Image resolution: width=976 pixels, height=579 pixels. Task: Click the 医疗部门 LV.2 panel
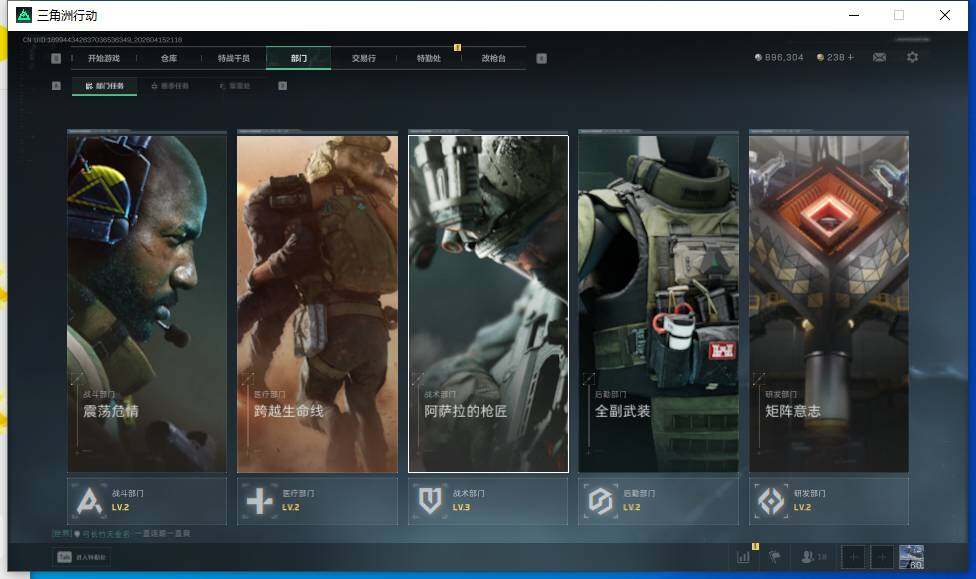[x=317, y=501]
